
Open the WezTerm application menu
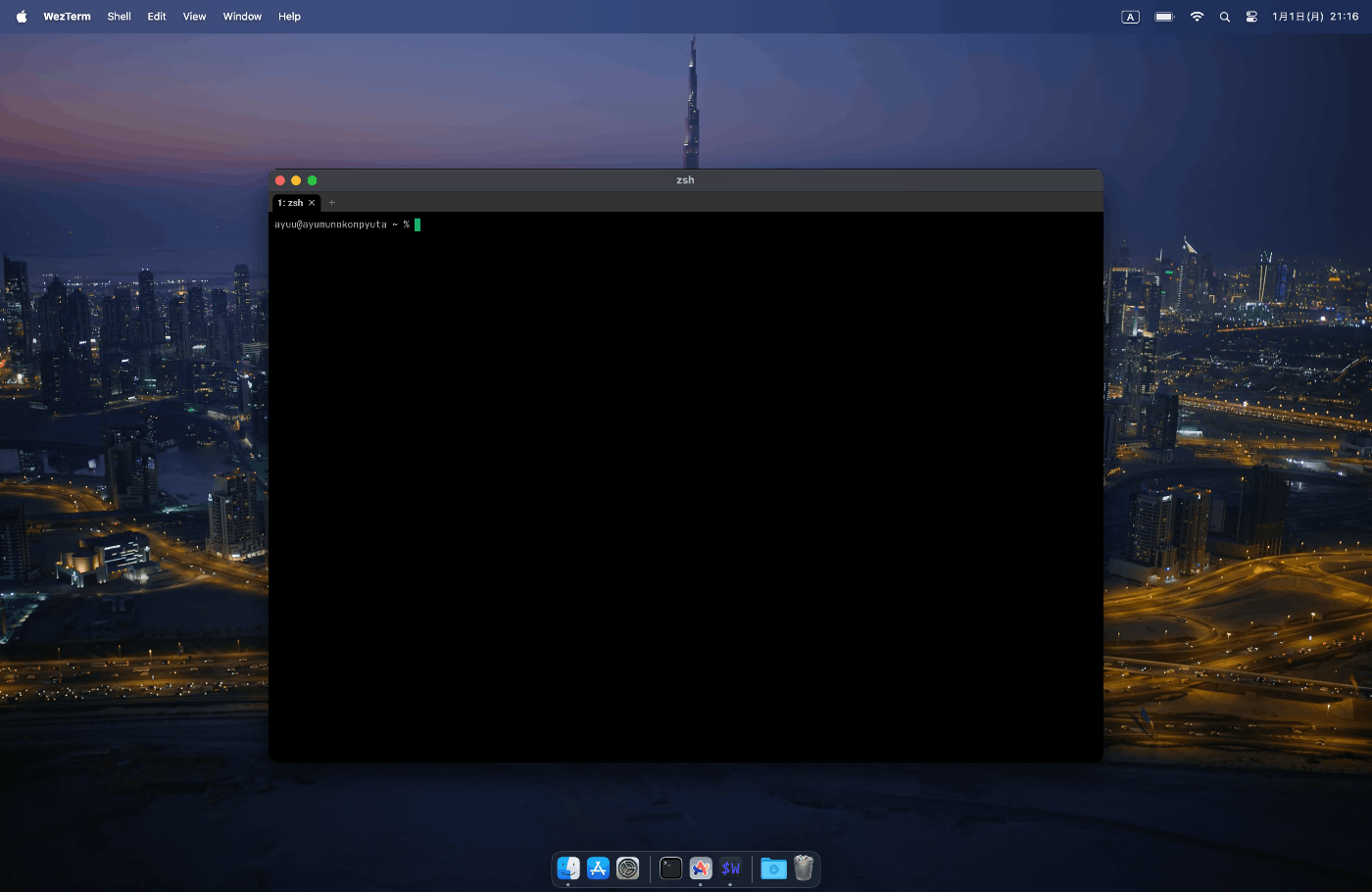coord(65,16)
